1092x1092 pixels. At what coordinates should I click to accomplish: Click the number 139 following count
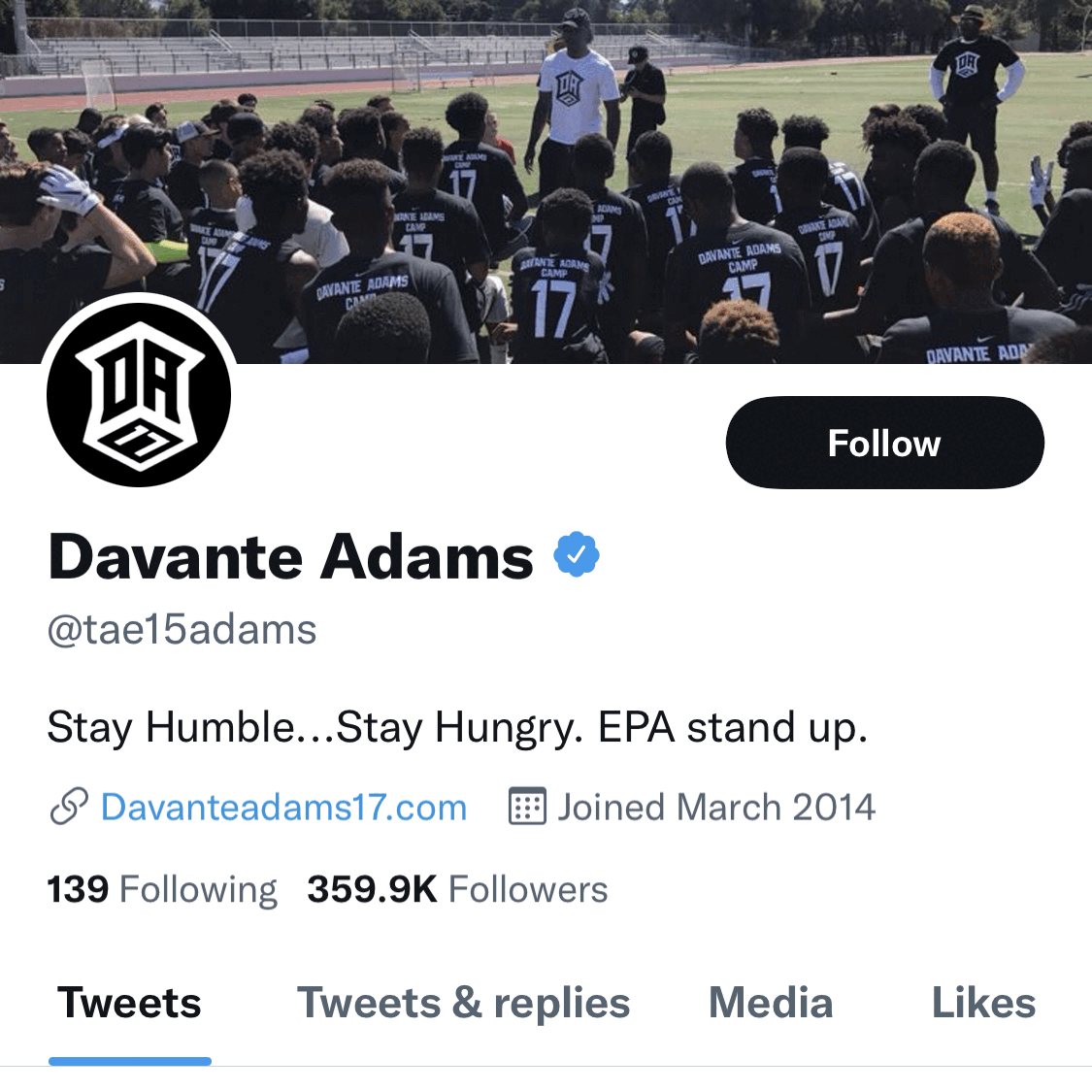click(x=78, y=889)
